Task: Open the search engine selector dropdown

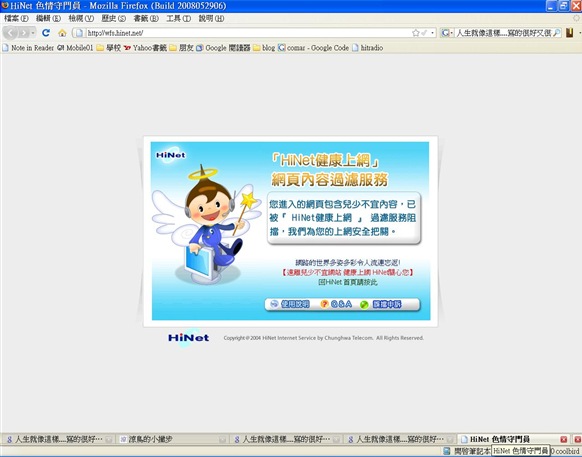Action: coord(447,33)
